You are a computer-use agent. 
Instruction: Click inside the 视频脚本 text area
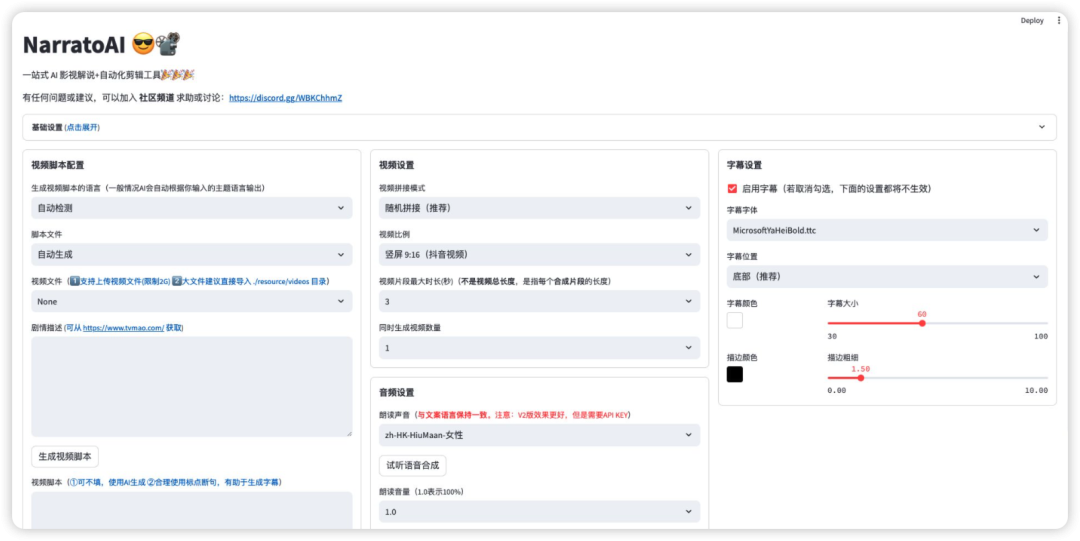(x=191, y=511)
